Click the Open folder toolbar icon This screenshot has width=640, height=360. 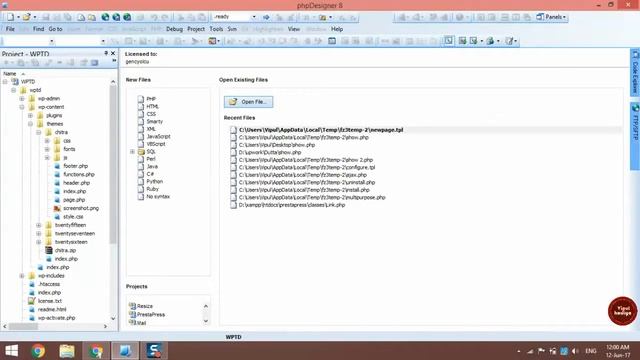tap(27, 17)
